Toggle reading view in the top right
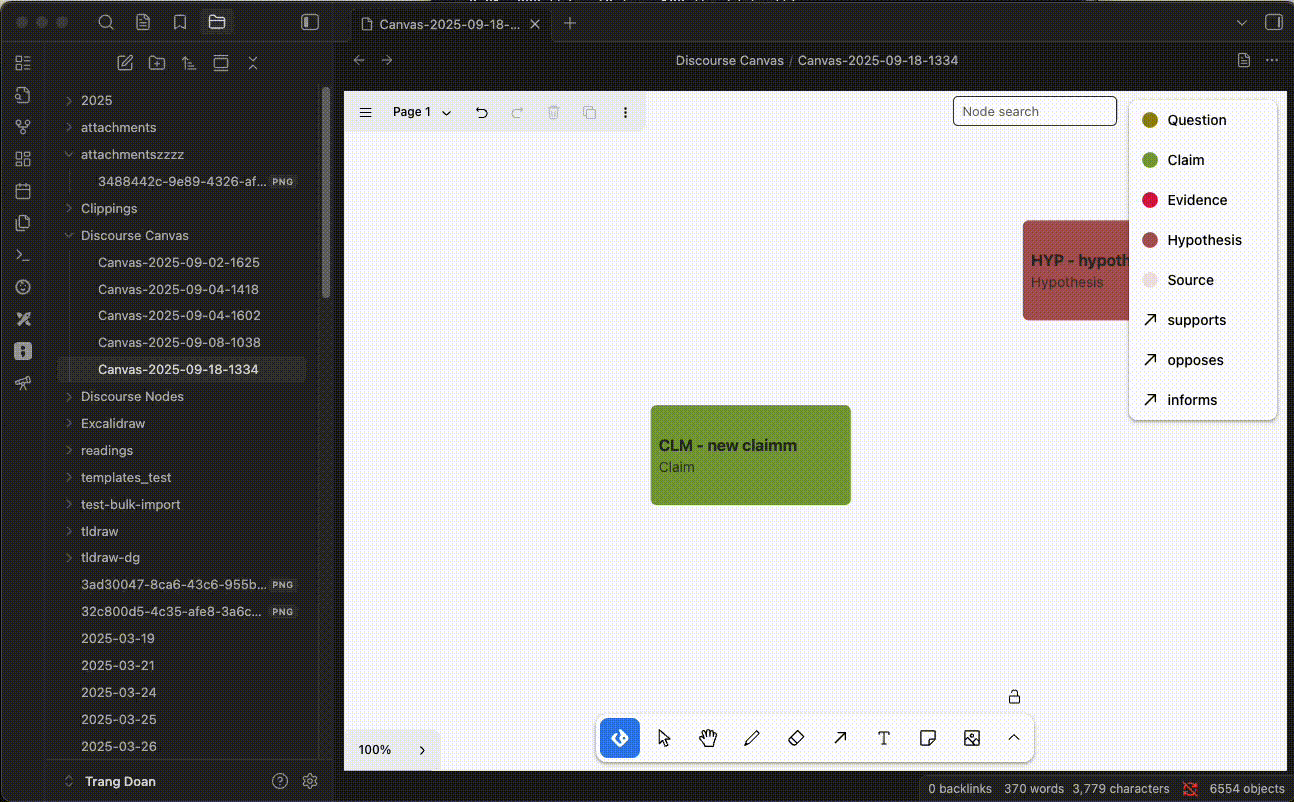Screen dimensions: 1294x802 tap(1243, 60)
